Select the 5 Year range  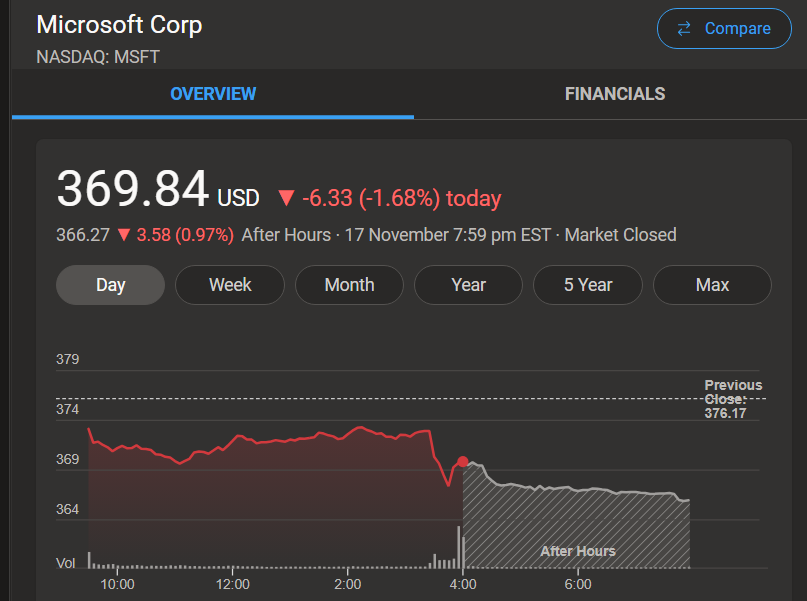588,285
